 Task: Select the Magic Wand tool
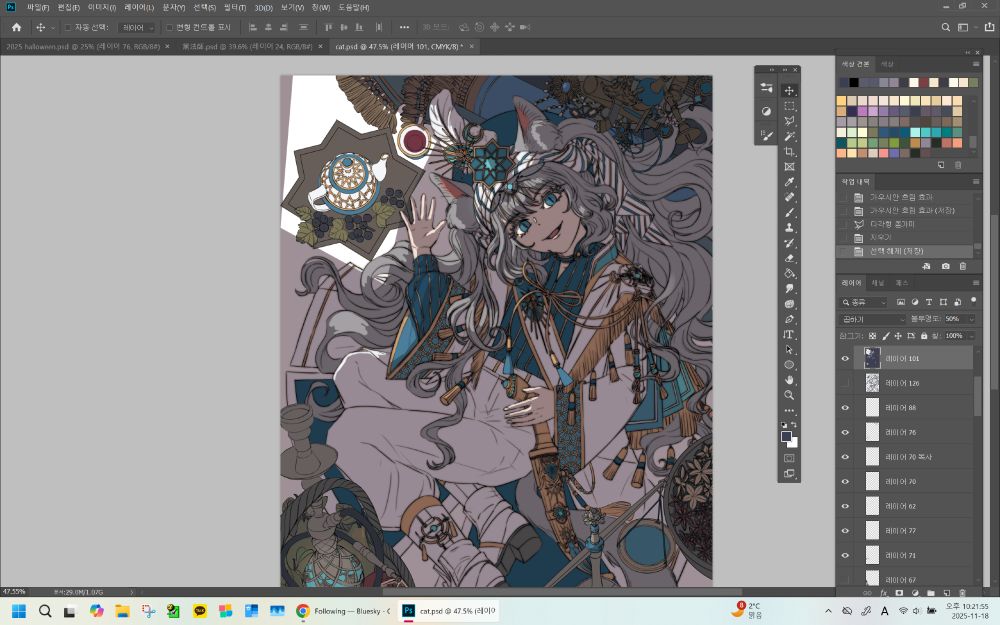[x=789, y=136]
